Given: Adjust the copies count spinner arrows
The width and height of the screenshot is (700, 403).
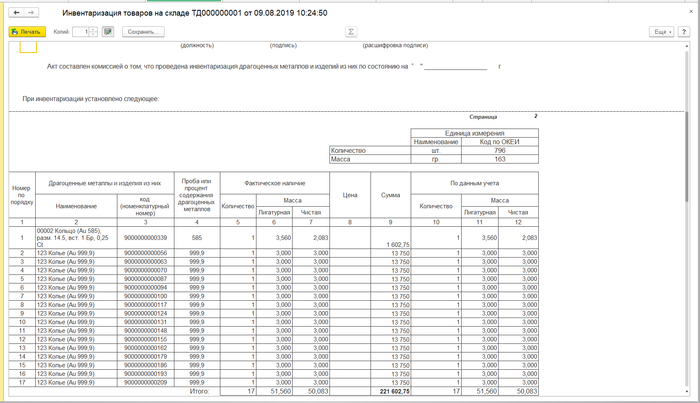Looking at the screenshot, I should click(x=93, y=32).
